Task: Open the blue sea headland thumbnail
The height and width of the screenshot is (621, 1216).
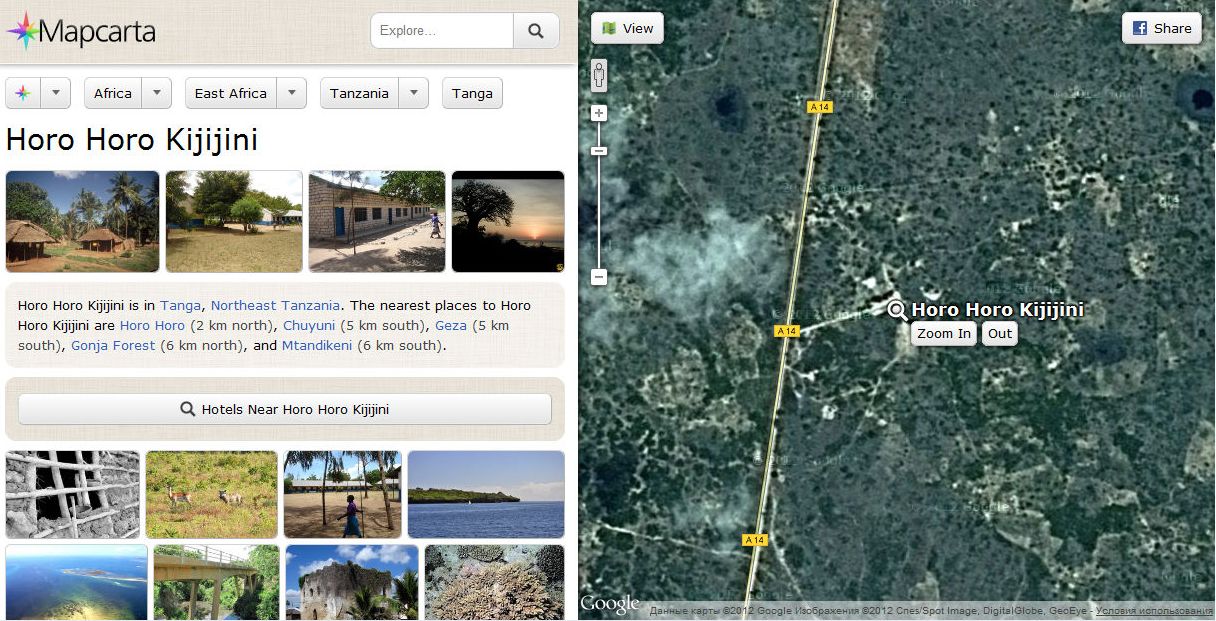Action: [486, 494]
